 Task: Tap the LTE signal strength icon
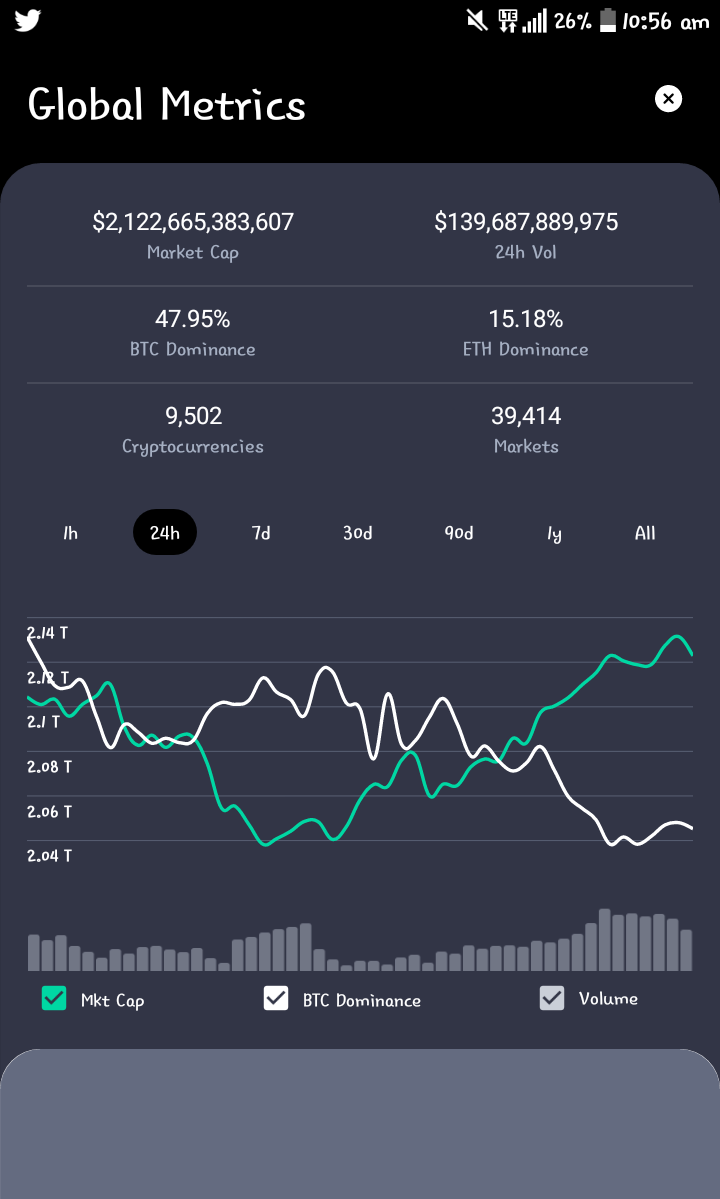(522, 21)
